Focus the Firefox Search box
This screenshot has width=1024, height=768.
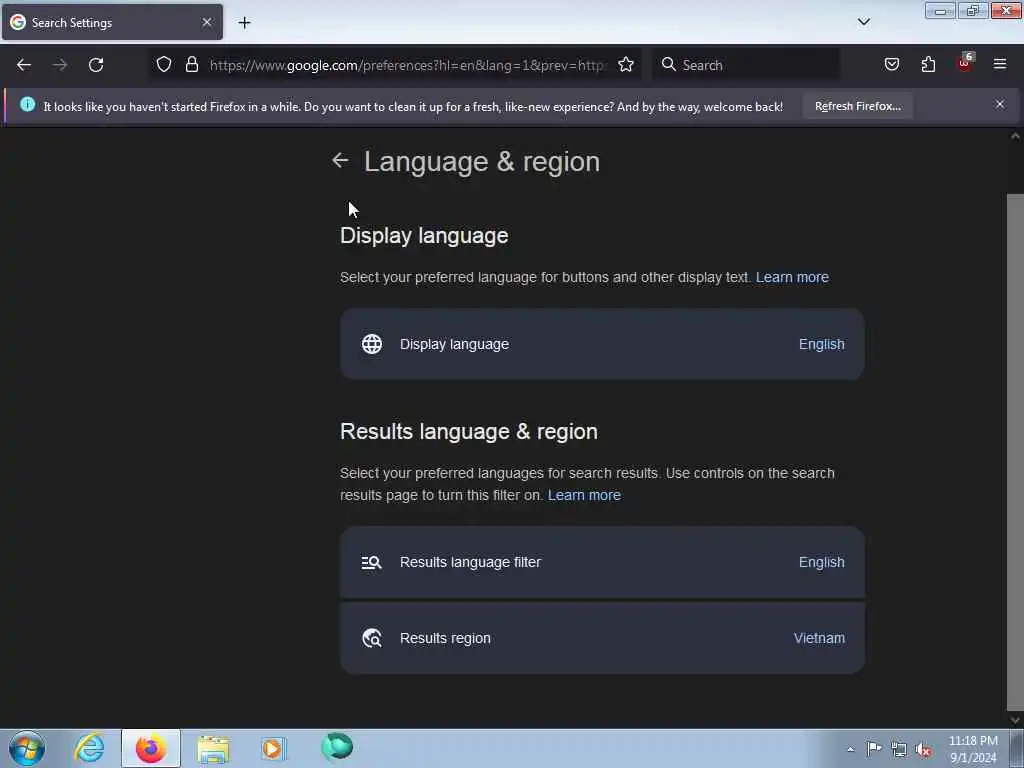tap(746, 65)
